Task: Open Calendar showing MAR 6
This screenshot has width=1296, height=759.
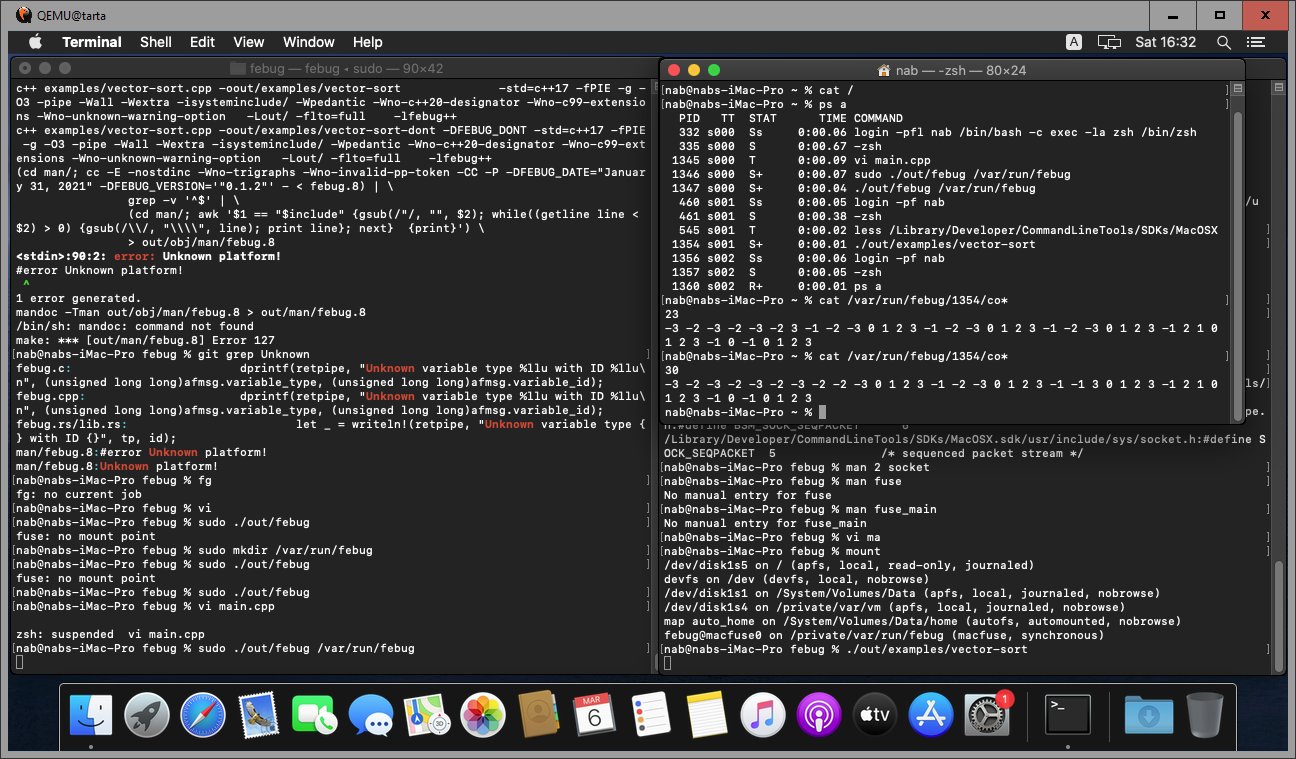Action: [595, 715]
